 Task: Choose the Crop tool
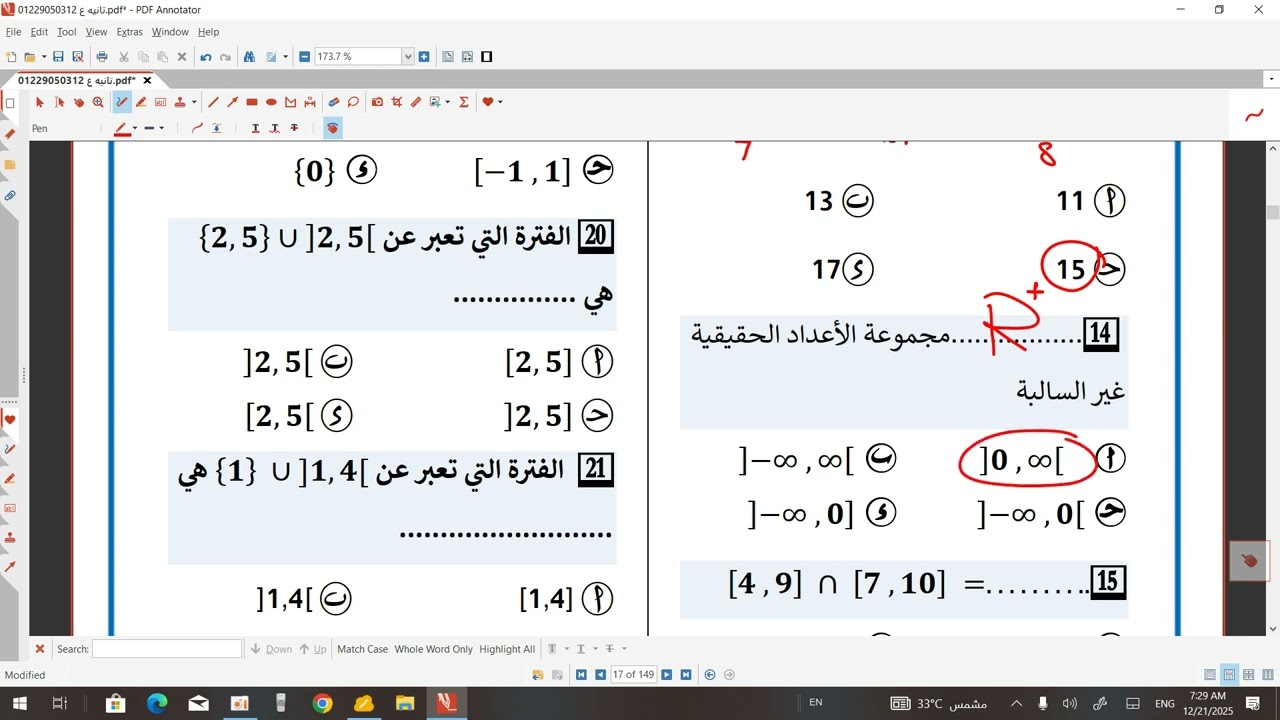click(396, 102)
